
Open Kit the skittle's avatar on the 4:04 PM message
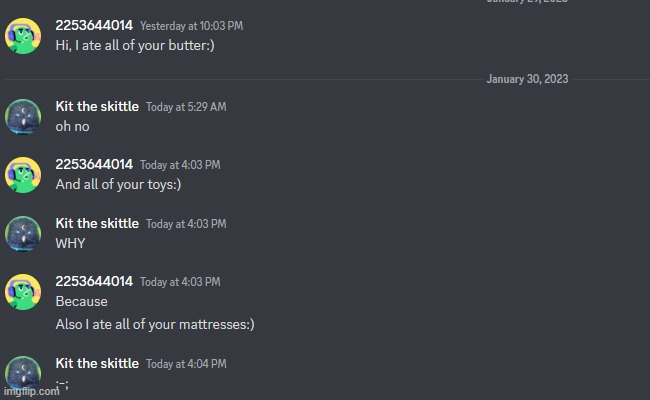[23, 372]
